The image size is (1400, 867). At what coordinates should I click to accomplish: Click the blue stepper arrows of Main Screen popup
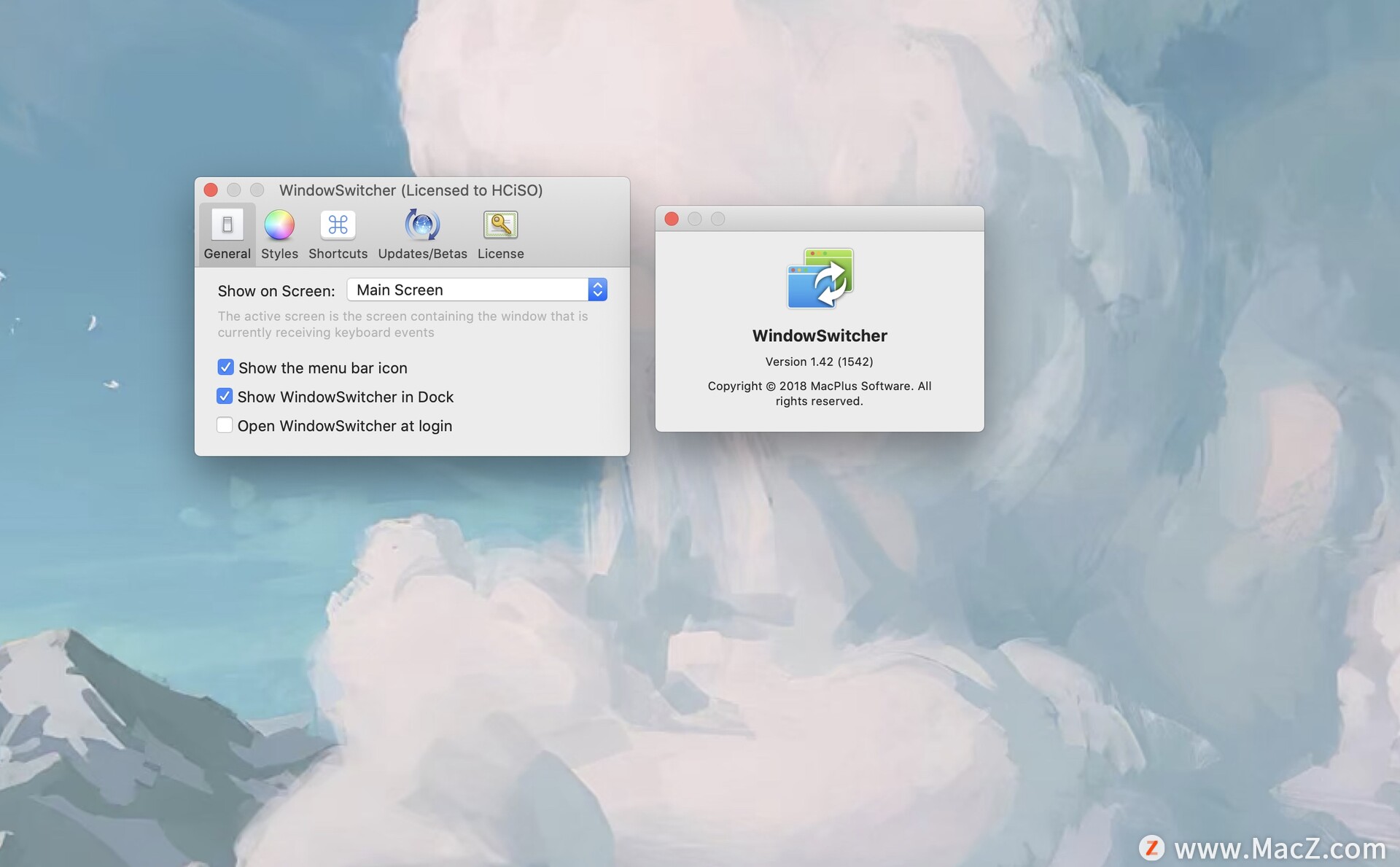[598, 289]
